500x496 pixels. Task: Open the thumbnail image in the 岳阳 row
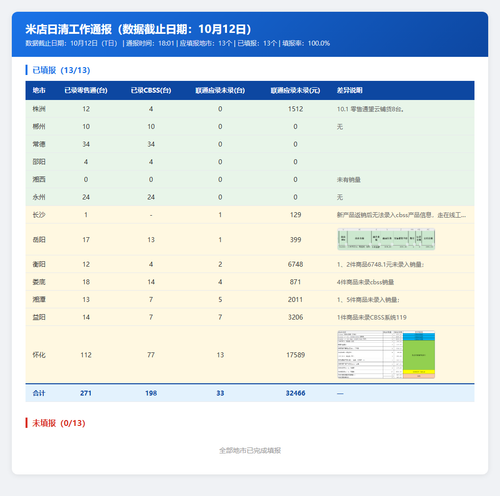386,239
